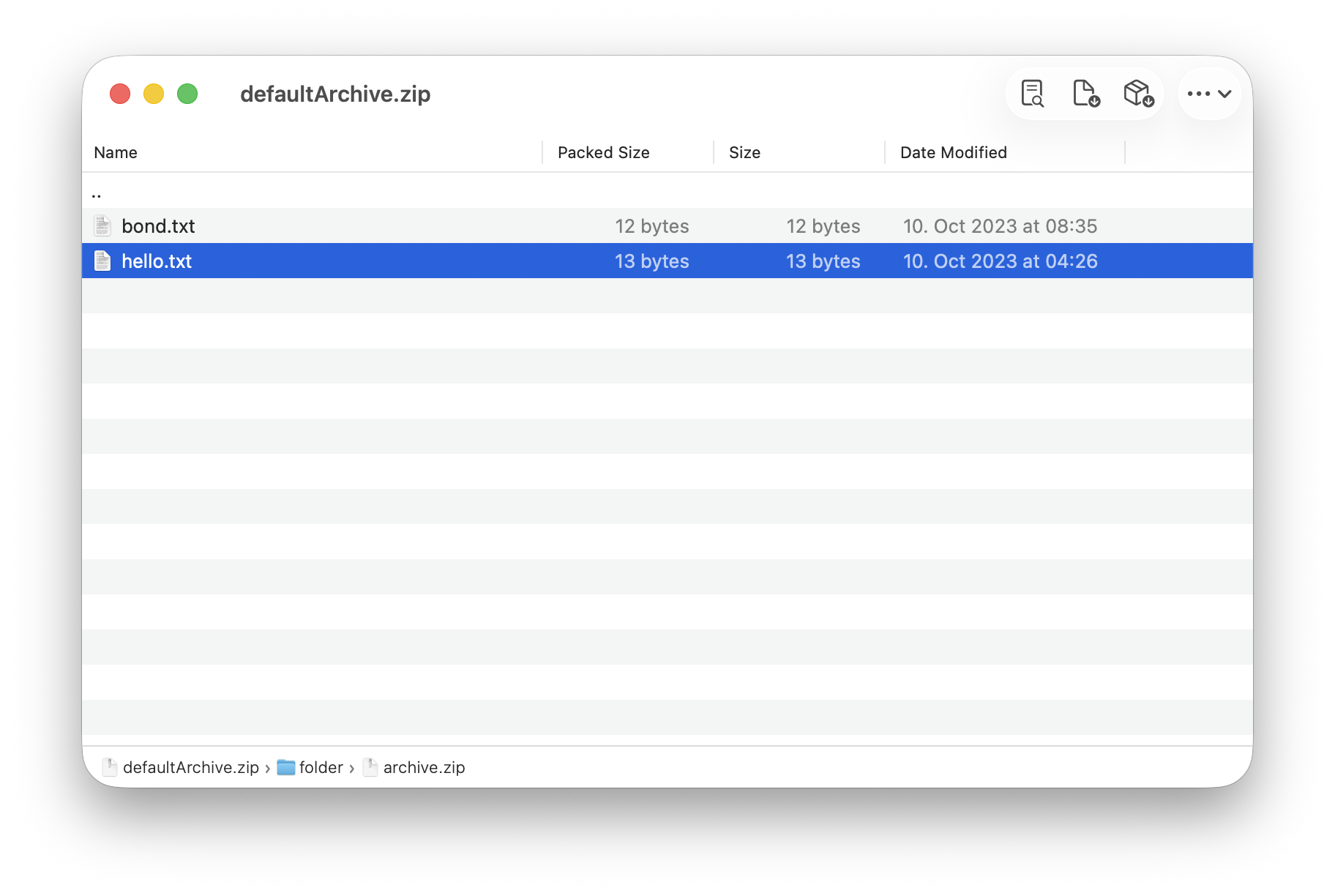Click the document icon beside bond.txt
Image resolution: width=1335 pixels, height=896 pixels.
(x=102, y=226)
